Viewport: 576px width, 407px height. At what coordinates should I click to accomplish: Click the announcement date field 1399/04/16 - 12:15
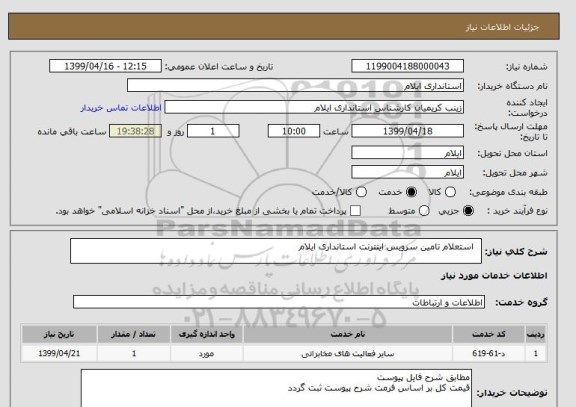(x=105, y=66)
